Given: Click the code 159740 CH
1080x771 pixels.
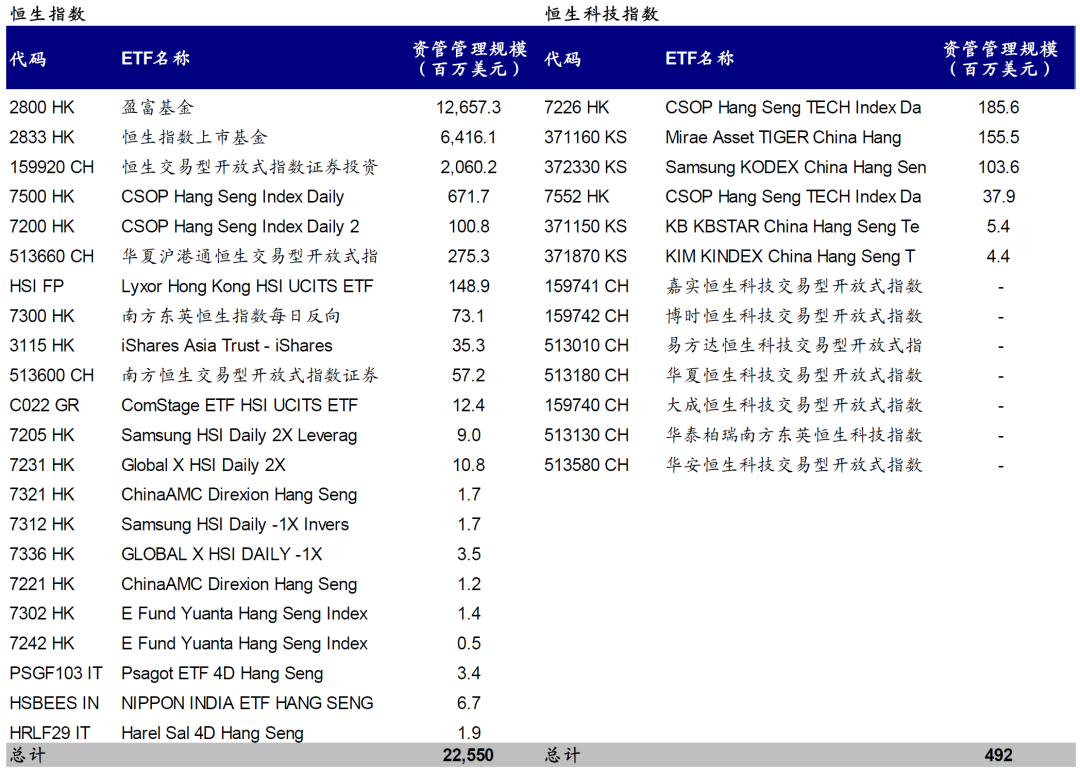Looking at the screenshot, I should (x=587, y=405).
